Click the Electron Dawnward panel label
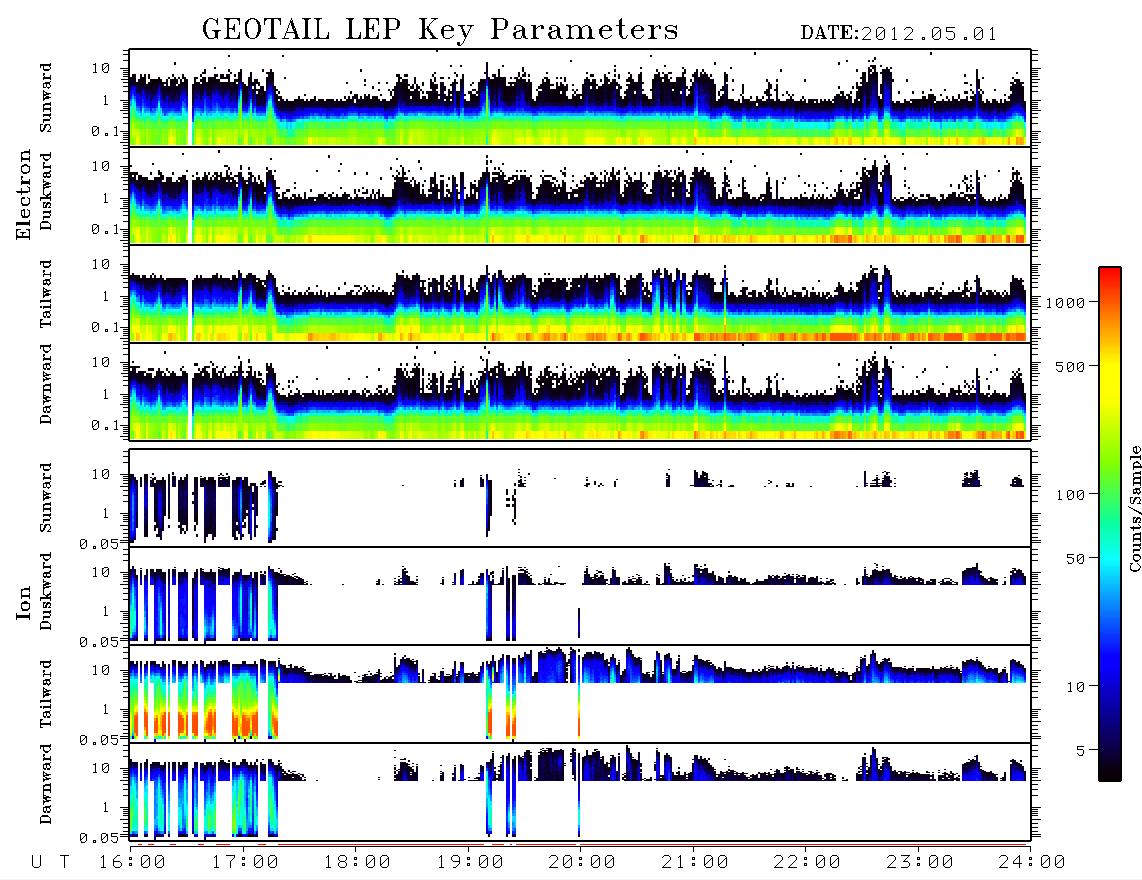Viewport: 1142px width, 880px height. [x=46, y=384]
